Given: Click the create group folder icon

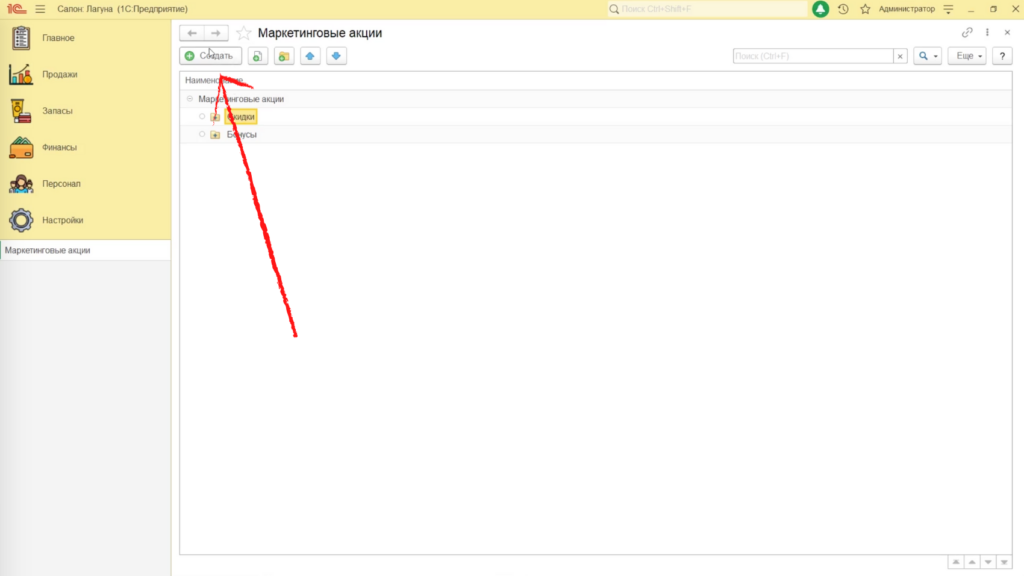Looking at the screenshot, I should [x=284, y=56].
